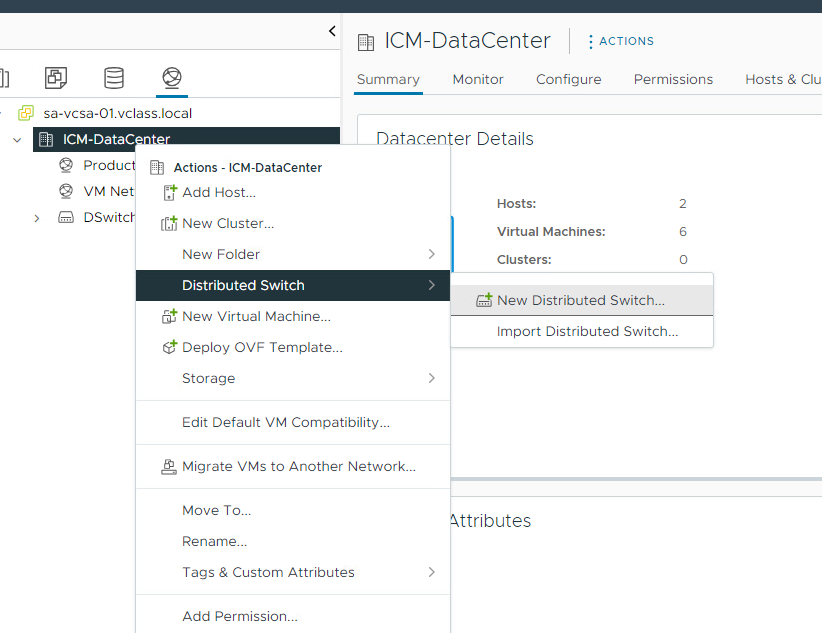Choose Add Host... from the context menu
Image resolution: width=822 pixels, height=633 pixels.
tap(293, 192)
